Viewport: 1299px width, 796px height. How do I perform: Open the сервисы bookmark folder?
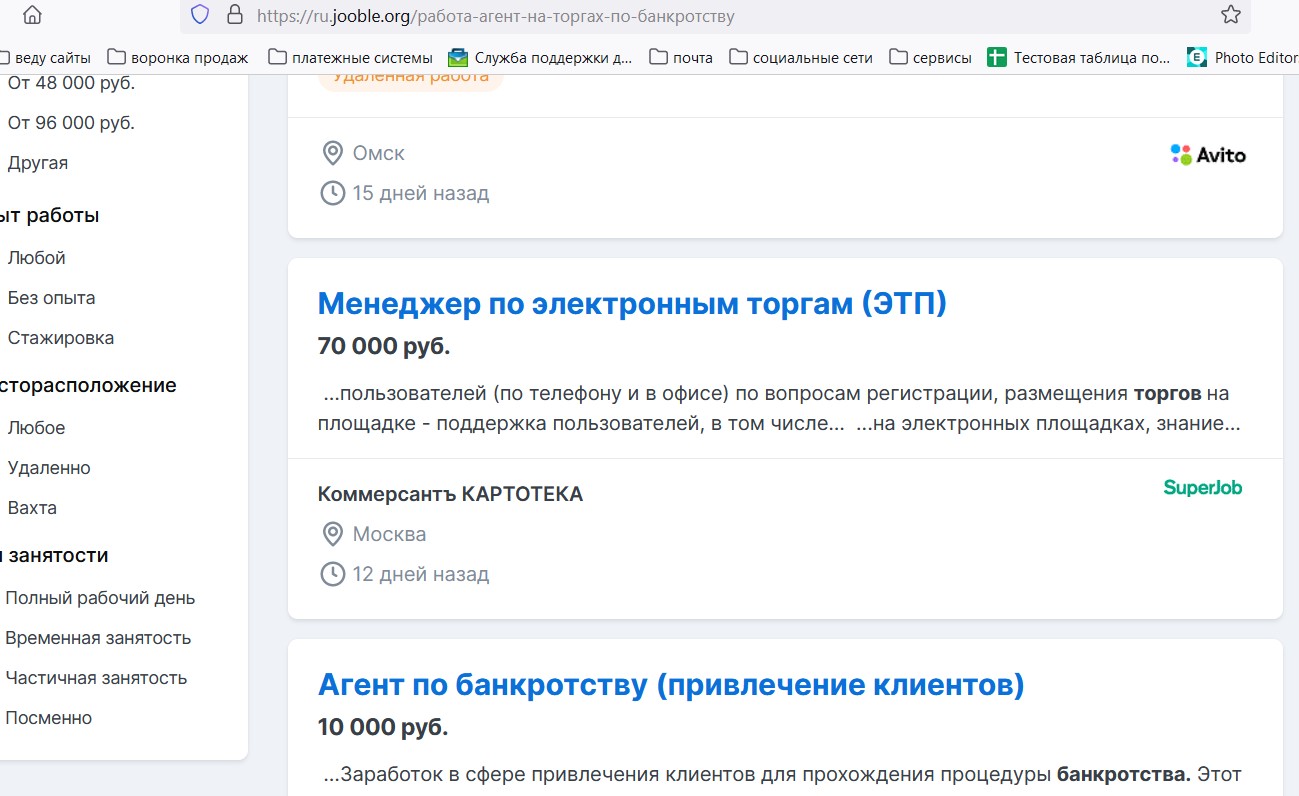tap(930, 58)
